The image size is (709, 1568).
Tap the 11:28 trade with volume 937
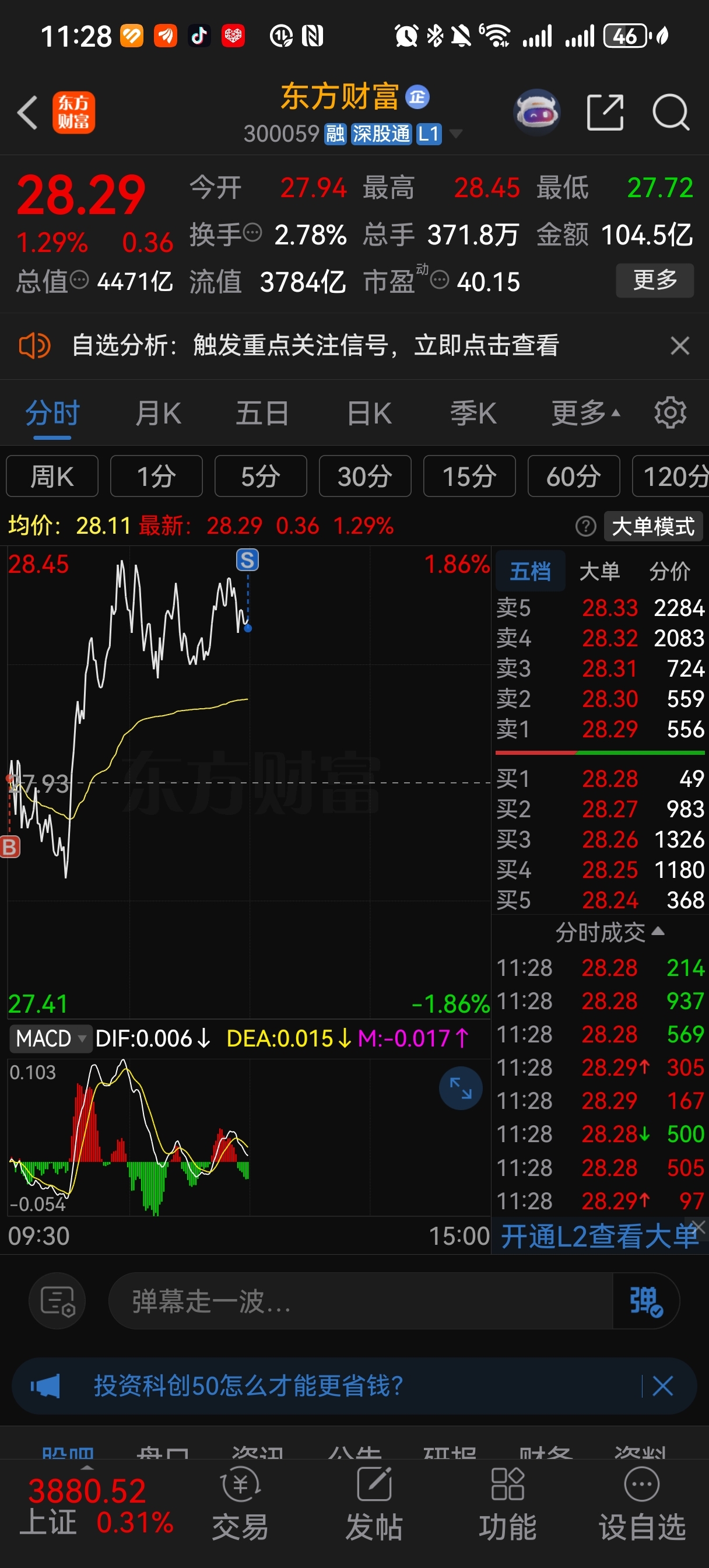(x=600, y=1002)
